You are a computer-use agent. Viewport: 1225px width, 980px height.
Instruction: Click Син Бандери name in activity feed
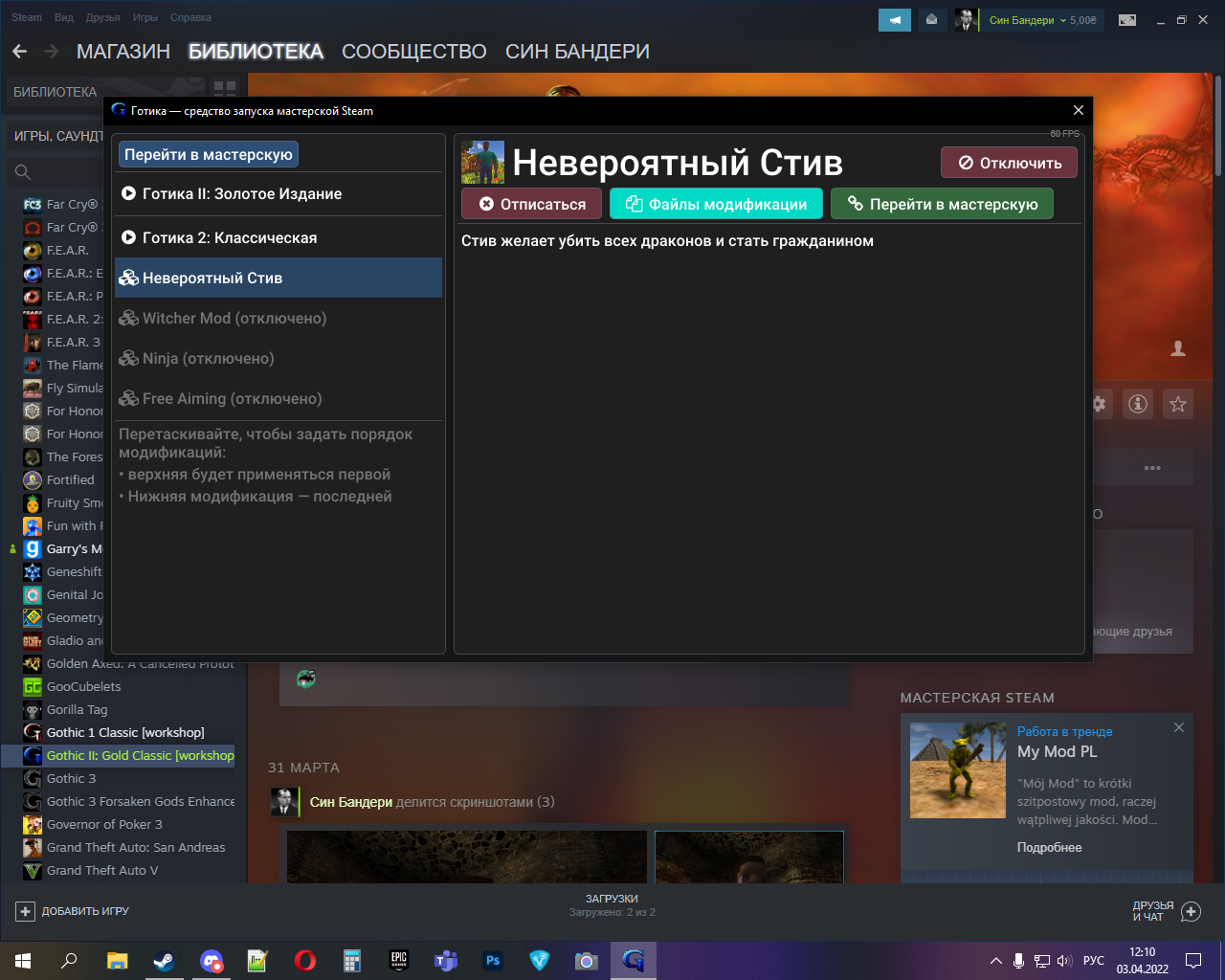point(351,802)
